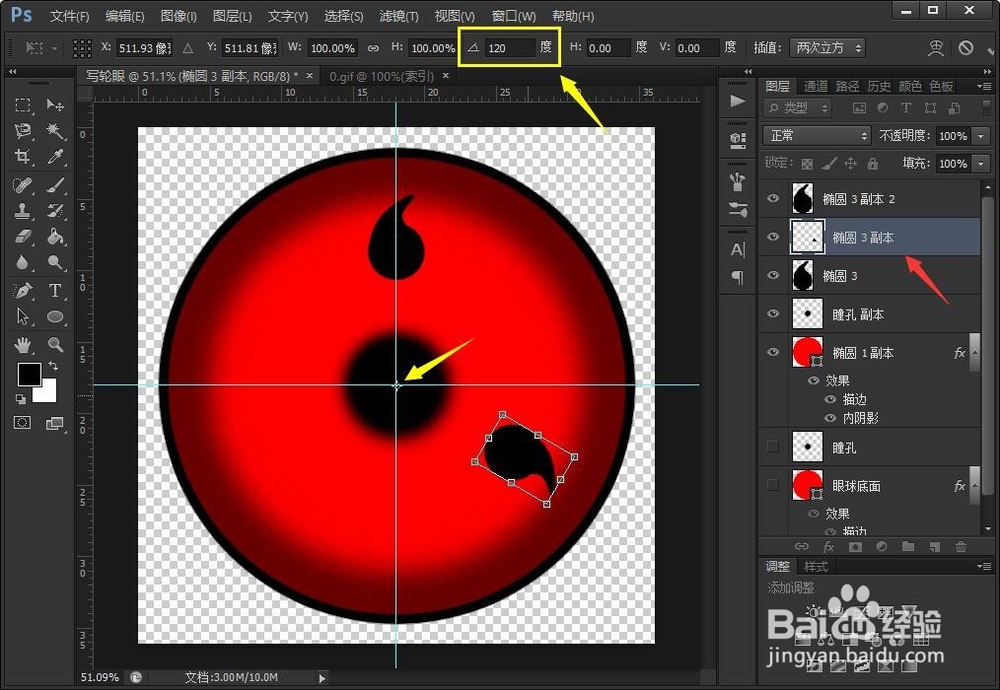Open the 图像(I) menu

[x=179, y=16]
